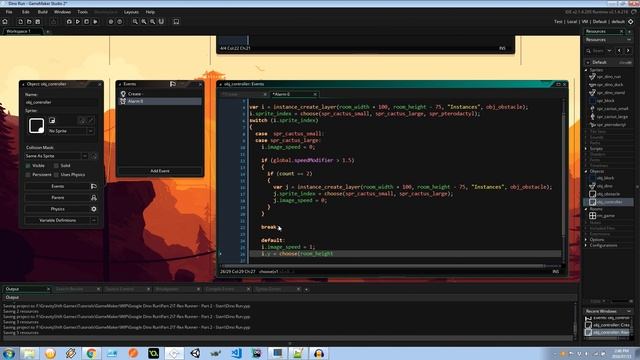Select the Alarm 0 event row
Viewport: 640px width, 360px height.
click(x=160, y=101)
